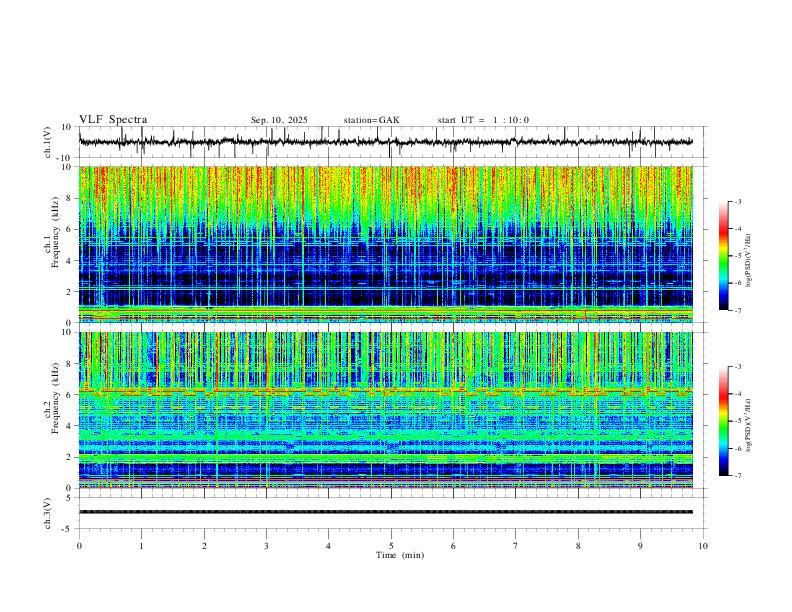Click the "-7" tick on ch.1 colorbar
This screenshot has width=792, height=612.
click(738, 311)
